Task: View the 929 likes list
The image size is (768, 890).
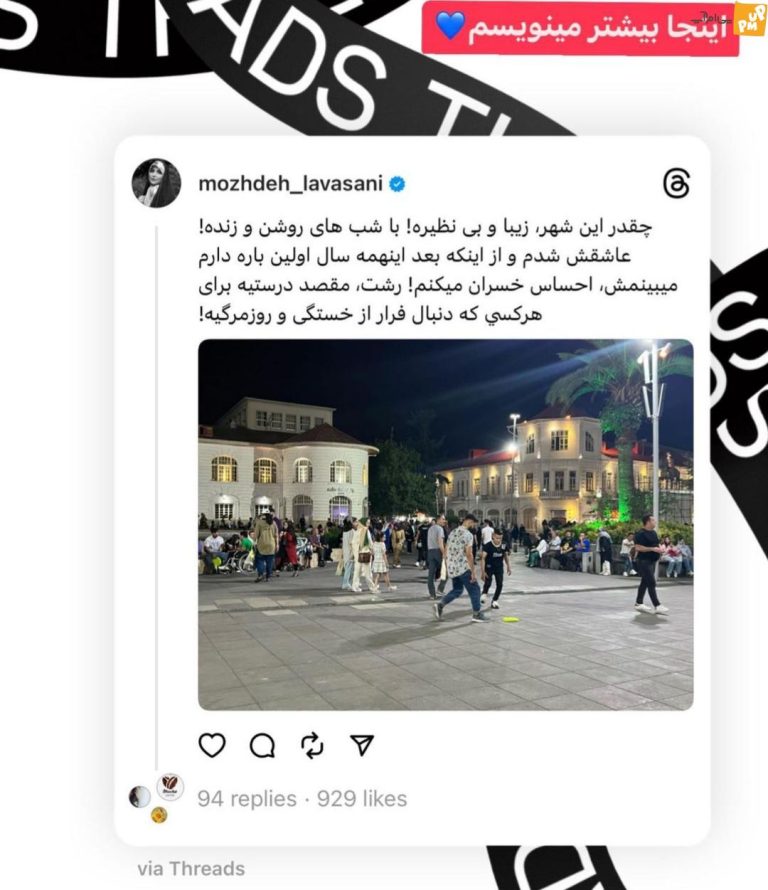Action: coord(362,799)
